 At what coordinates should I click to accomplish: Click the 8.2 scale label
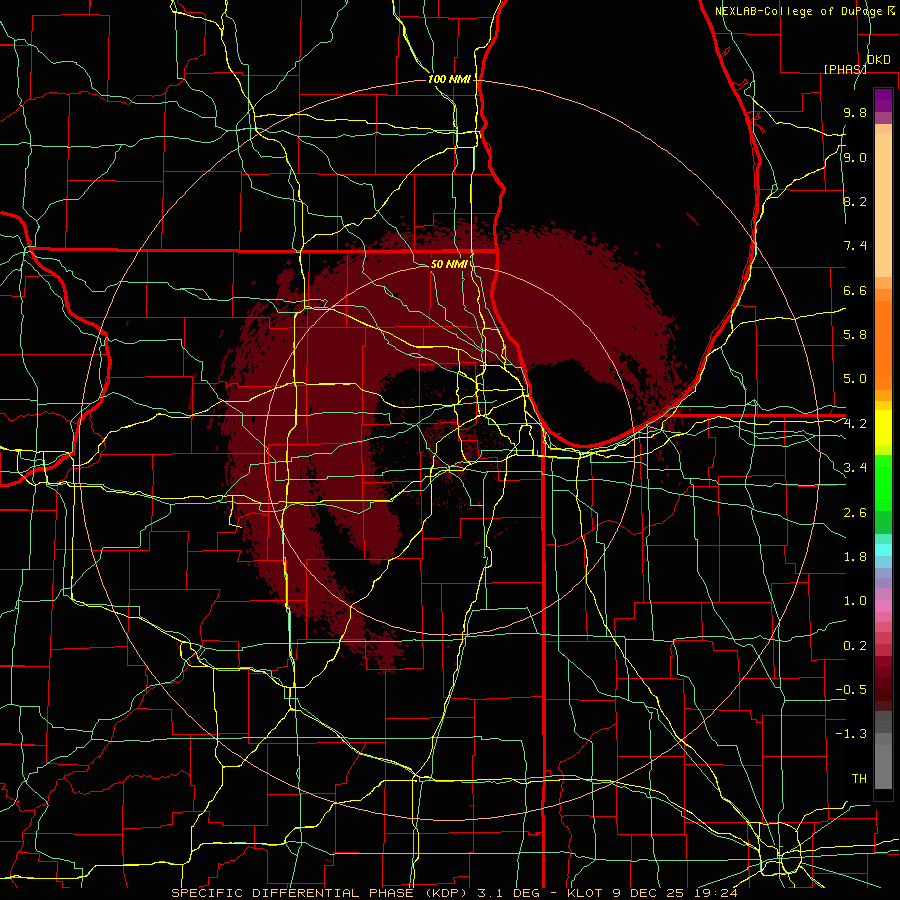pyautogui.click(x=855, y=201)
